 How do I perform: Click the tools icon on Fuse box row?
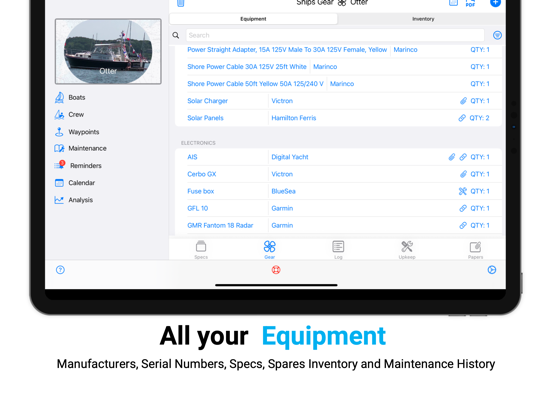pos(463,191)
